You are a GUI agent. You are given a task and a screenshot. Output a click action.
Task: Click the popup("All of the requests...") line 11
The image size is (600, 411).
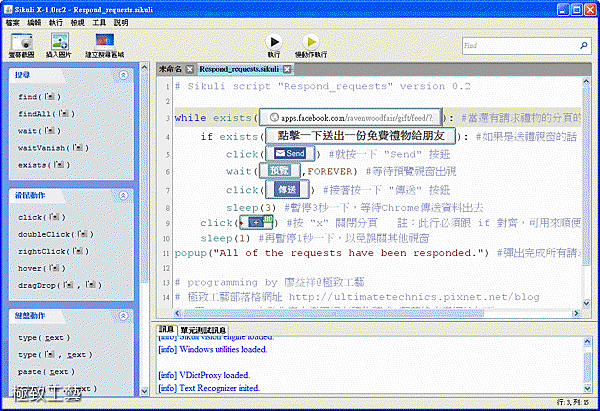332,253
